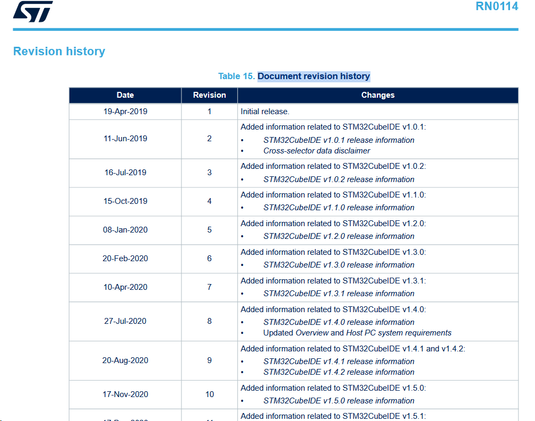The height and width of the screenshot is (421, 535).
Task: Click revision number 10 cell
Action: tap(209, 394)
